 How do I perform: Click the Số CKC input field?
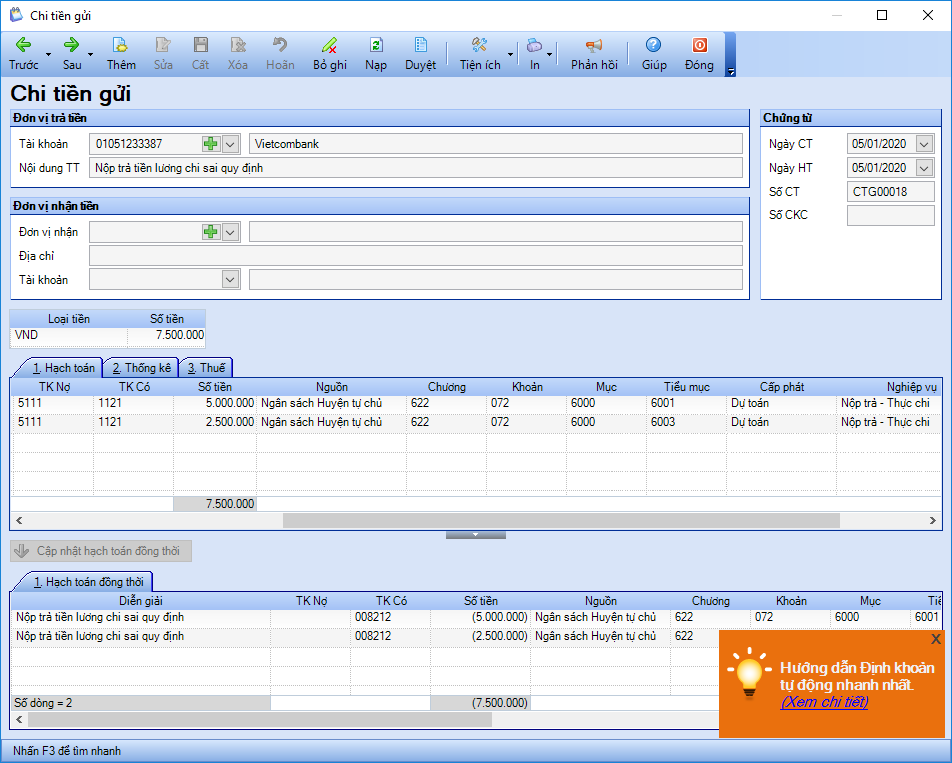tap(890, 215)
